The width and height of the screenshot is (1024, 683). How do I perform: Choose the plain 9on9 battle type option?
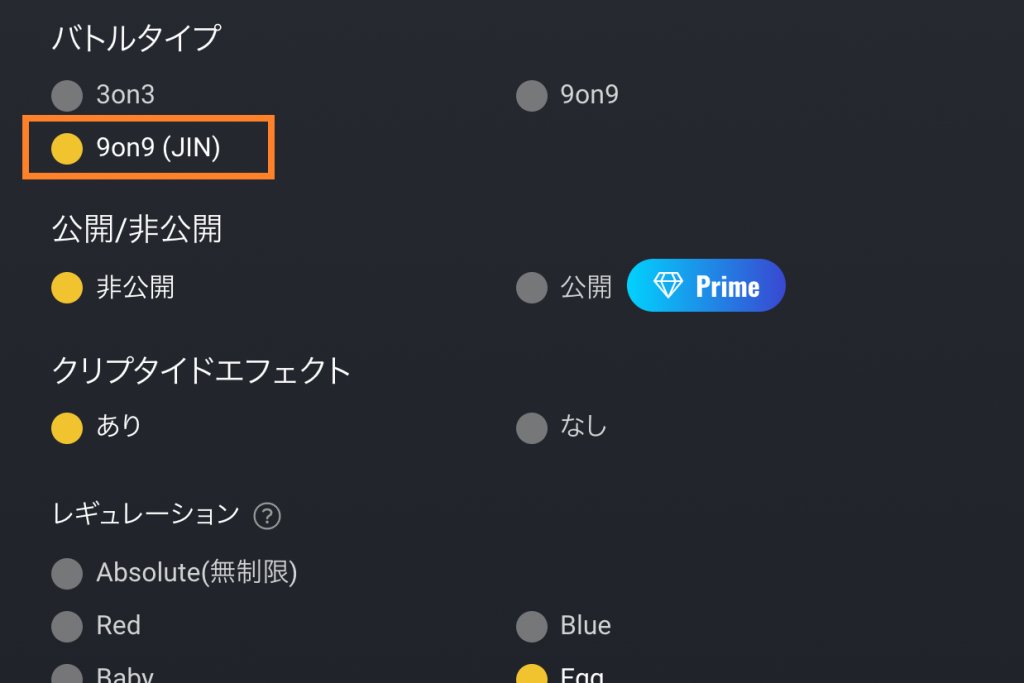click(532, 96)
